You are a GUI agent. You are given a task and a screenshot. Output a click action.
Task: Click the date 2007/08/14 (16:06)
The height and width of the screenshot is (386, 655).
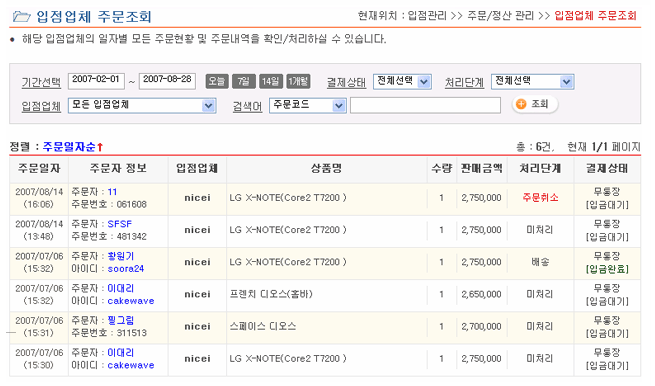(x=39, y=198)
